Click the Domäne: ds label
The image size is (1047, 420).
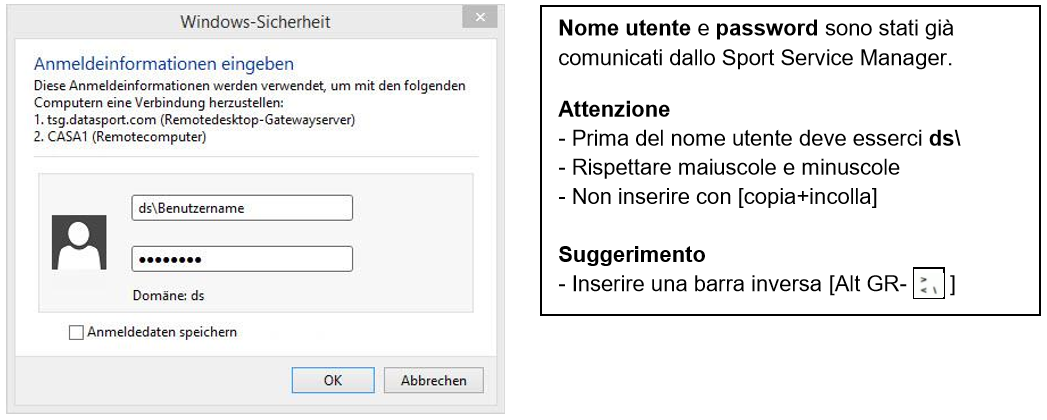168,296
